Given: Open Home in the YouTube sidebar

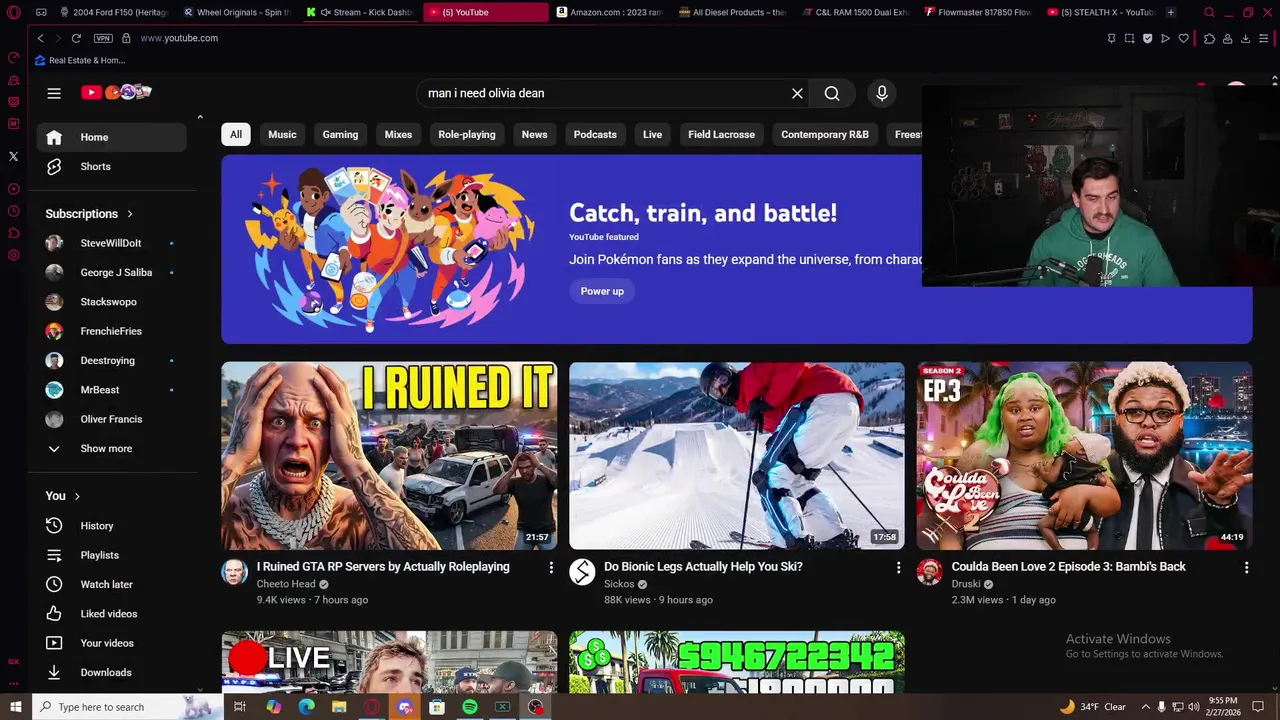Looking at the screenshot, I should coord(112,137).
